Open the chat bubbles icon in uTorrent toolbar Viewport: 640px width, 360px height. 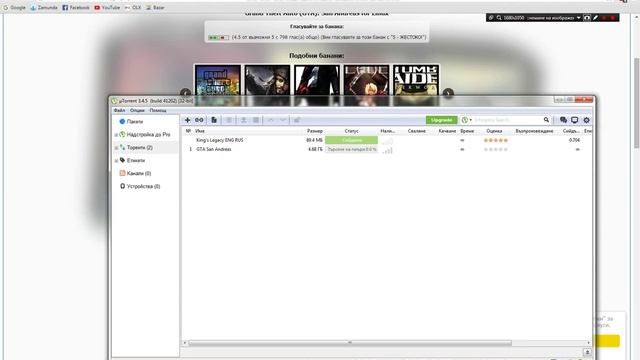(563, 120)
